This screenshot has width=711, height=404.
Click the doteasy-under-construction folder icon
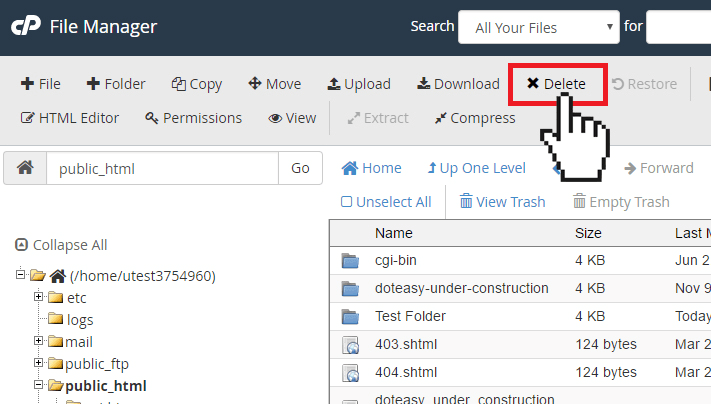point(350,289)
